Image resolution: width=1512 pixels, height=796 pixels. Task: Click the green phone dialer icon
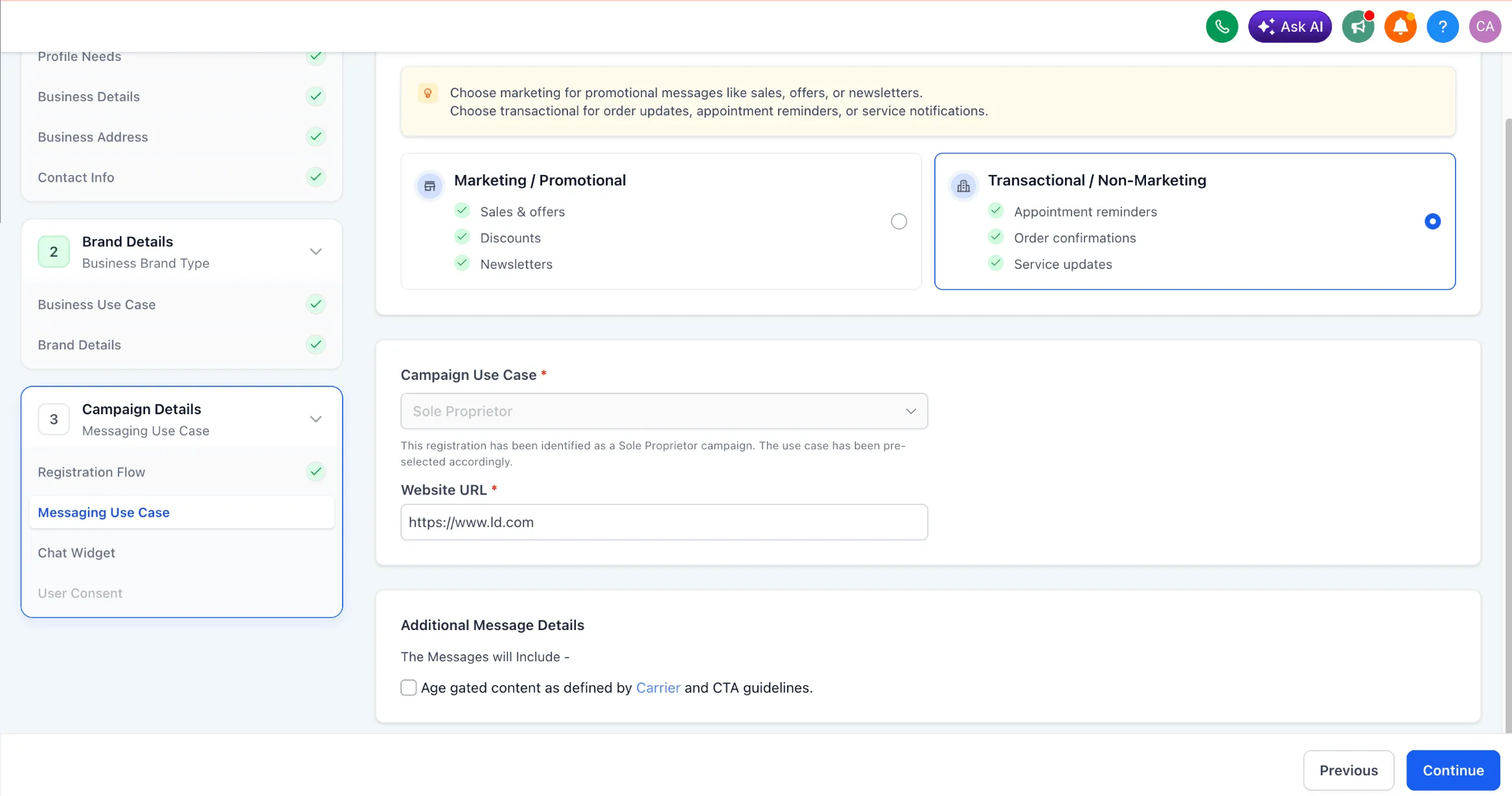[1222, 27]
